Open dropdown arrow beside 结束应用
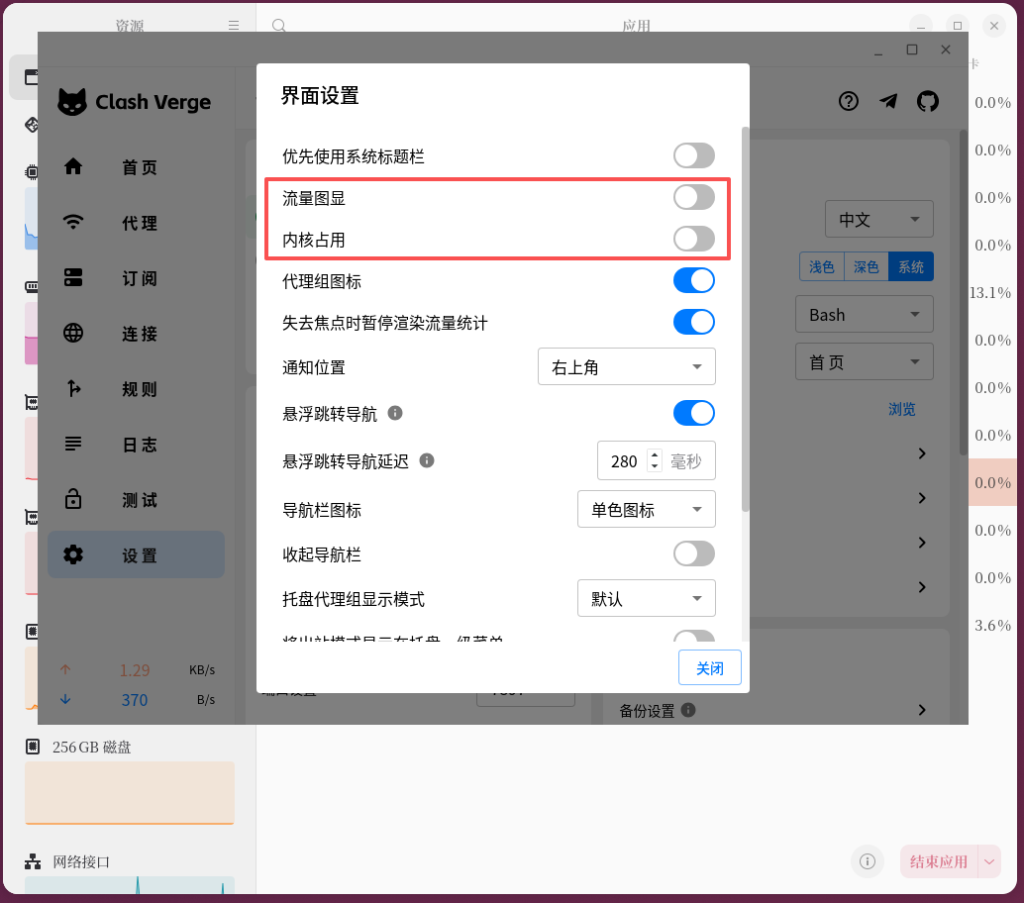 [x=989, y=862]
